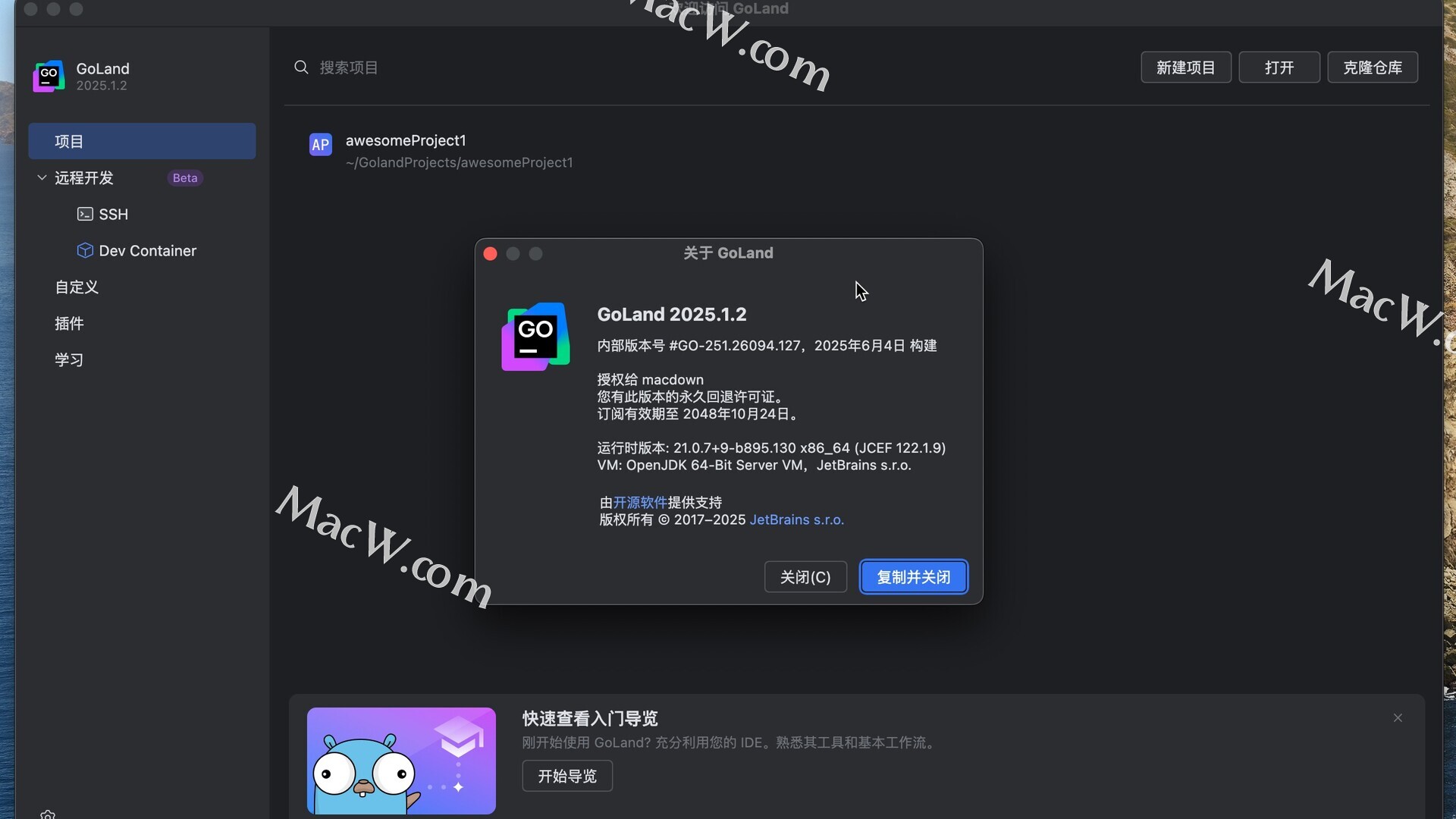Click the 订阅有效期至 2048年10月24日 text
The width and height of the screenshot is (1456, 819).
click(x=698, y=414)
